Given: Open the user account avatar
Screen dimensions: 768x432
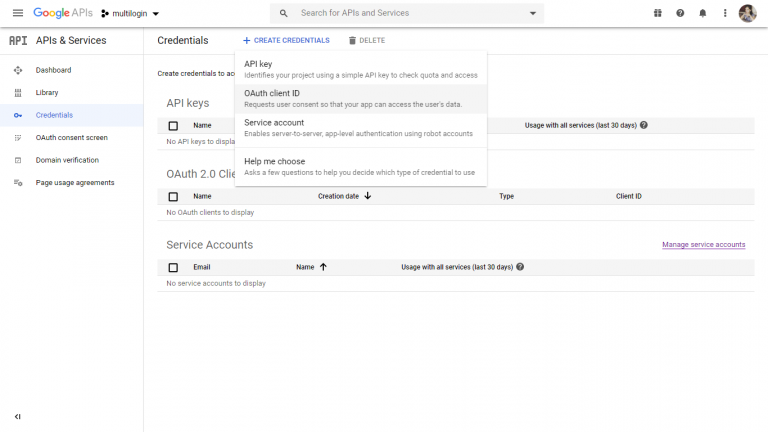Looking at the screenshot, I should pos(747,13).
